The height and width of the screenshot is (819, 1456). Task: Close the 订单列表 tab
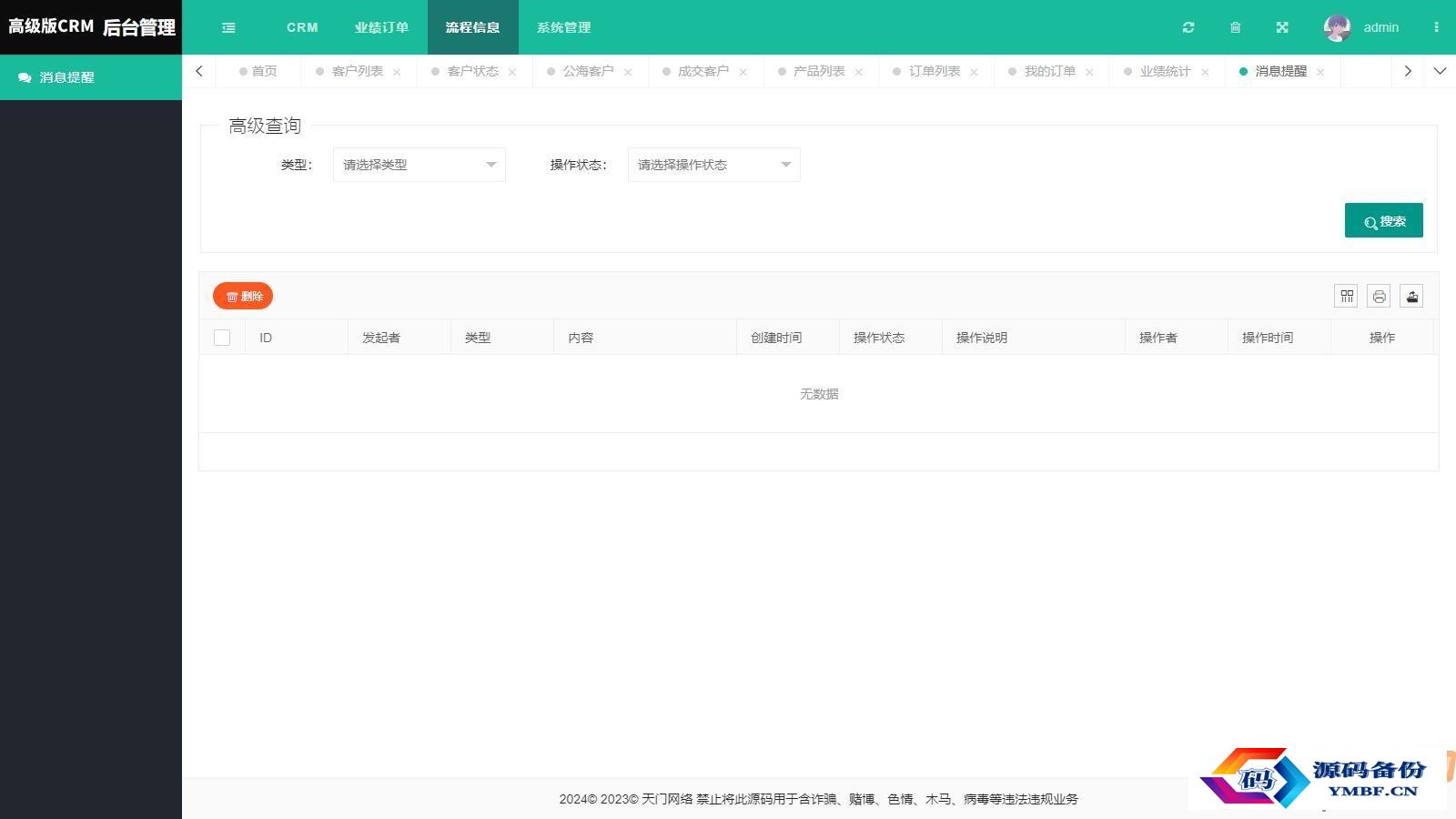(975, 72)
